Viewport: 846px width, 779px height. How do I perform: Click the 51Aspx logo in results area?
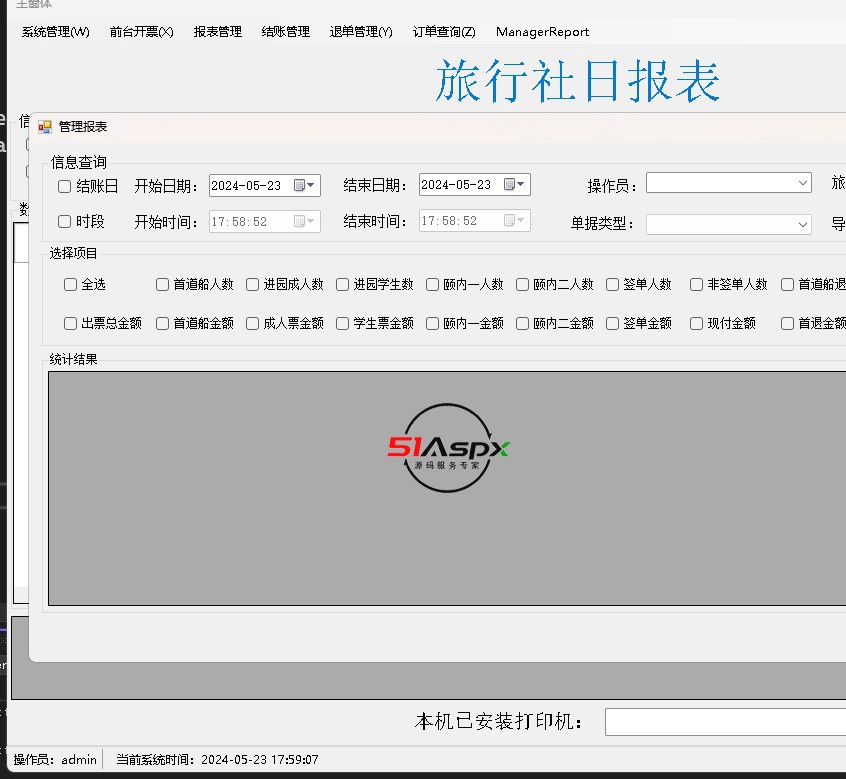coord(449,449)
